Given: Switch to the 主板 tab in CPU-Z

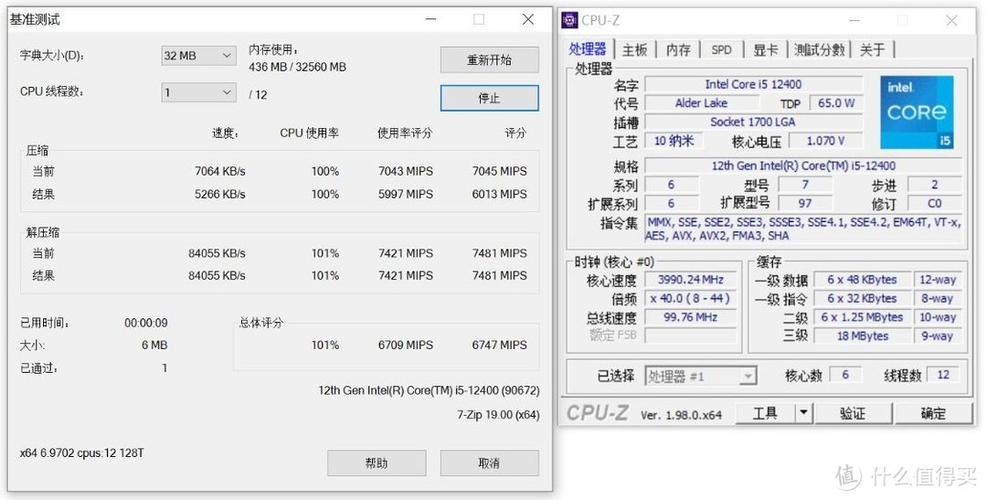Looking at the screenshot, I should pyautogui.click(x=634, y=50).
